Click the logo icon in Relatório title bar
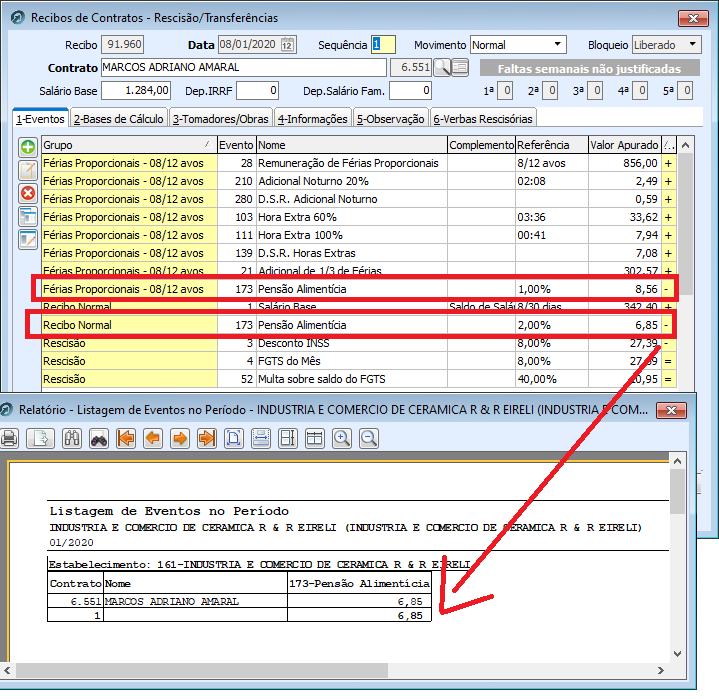The width and height of the screenshot is (719, 699). click(x=6, y=410)
